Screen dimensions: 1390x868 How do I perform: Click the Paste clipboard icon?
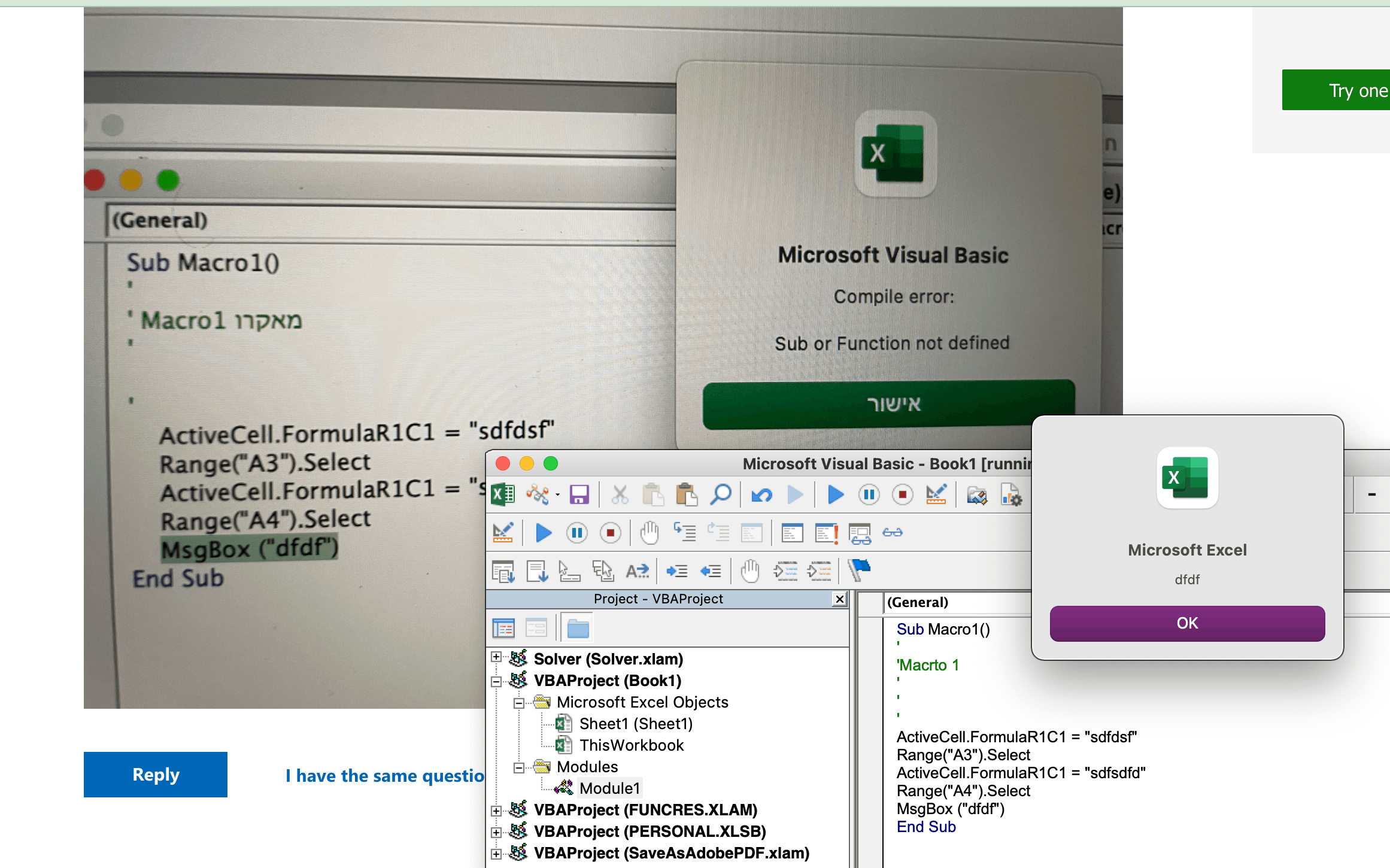687,495
